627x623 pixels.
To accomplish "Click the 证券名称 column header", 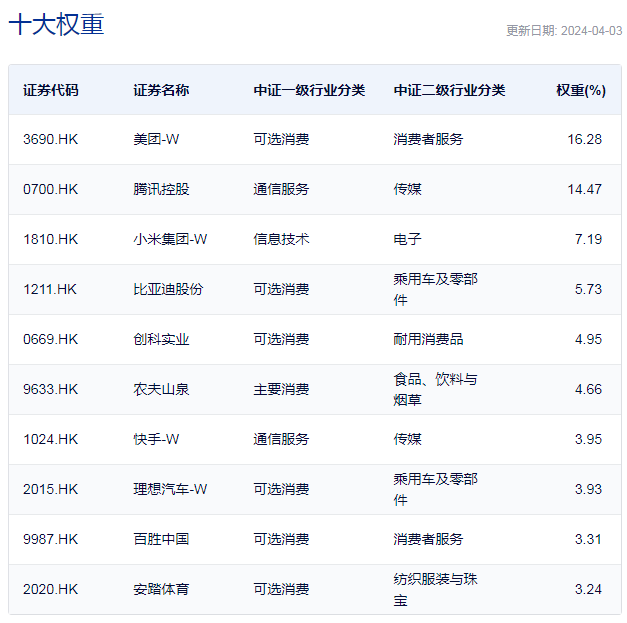I will [161, 90].
